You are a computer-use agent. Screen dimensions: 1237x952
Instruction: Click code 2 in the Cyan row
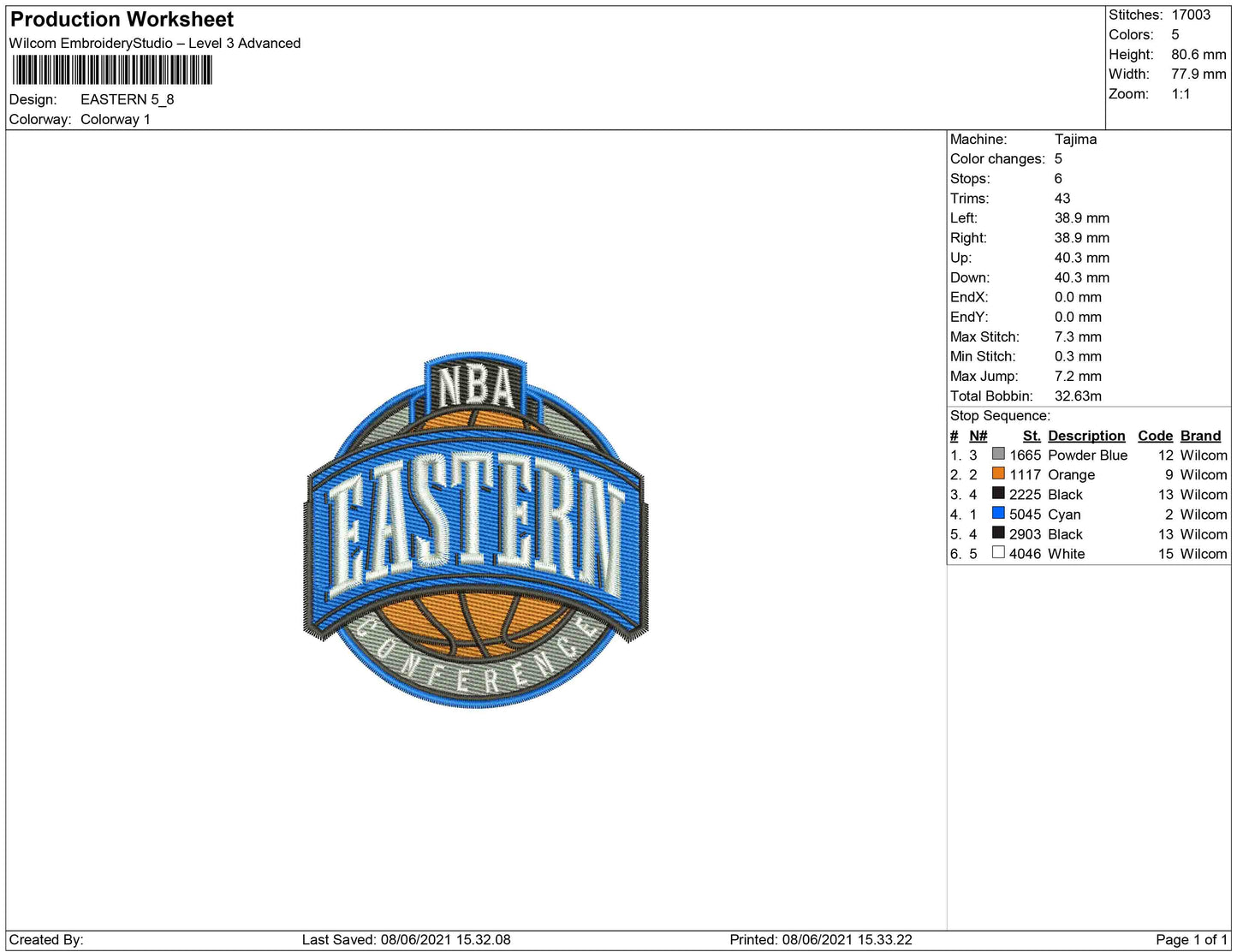1169,514
